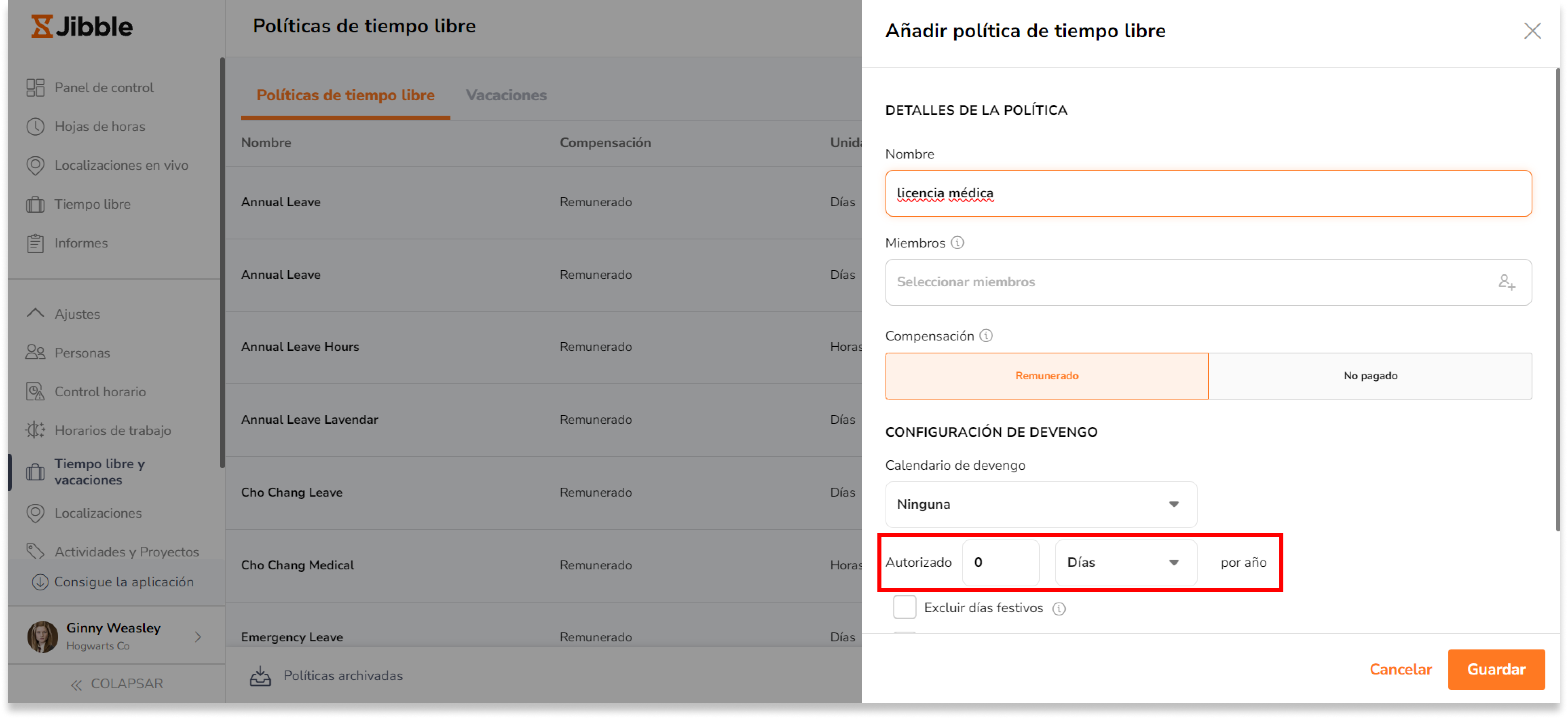Expand Ginny Weasley account chevron
This screenshot has width=1568, height=719.
pos(198,637)
